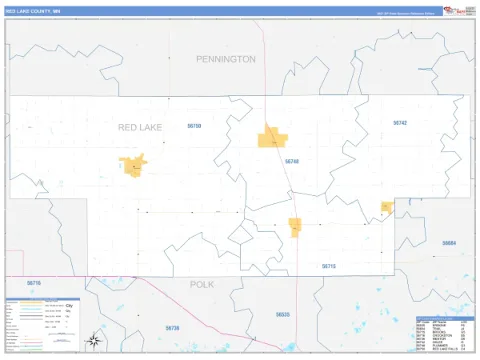Click the largest City label in the legend
This screenshot has height=360, width=480.
click(x=69, y=306)
